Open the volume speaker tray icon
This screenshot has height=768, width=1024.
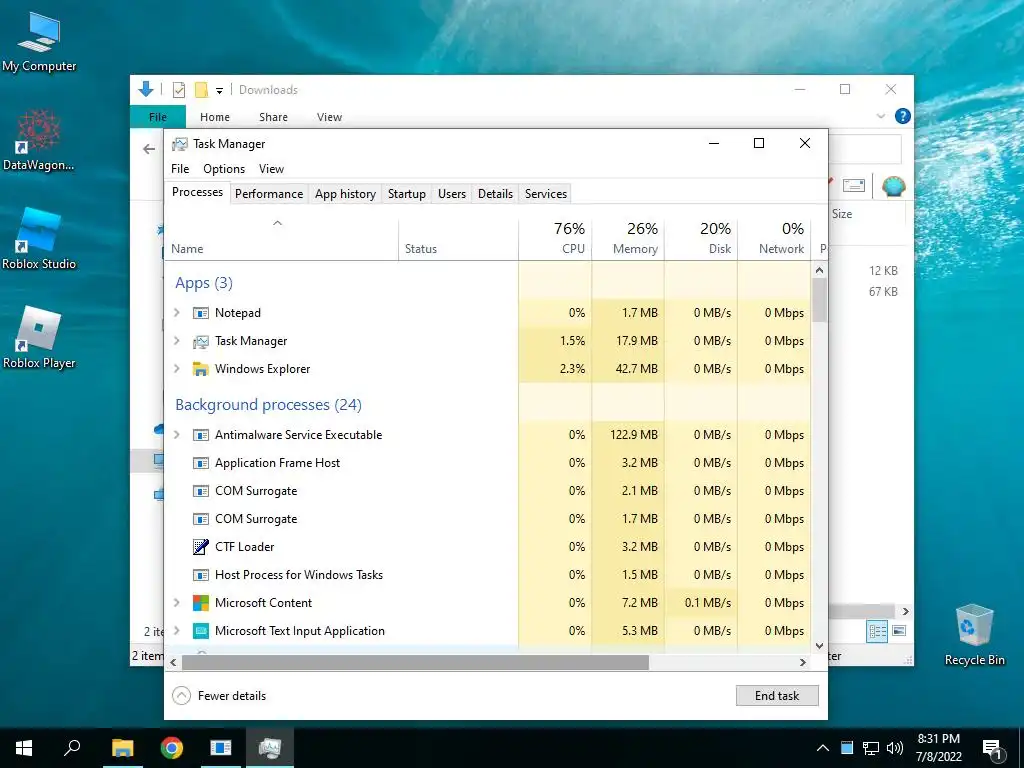coord(895,748)
